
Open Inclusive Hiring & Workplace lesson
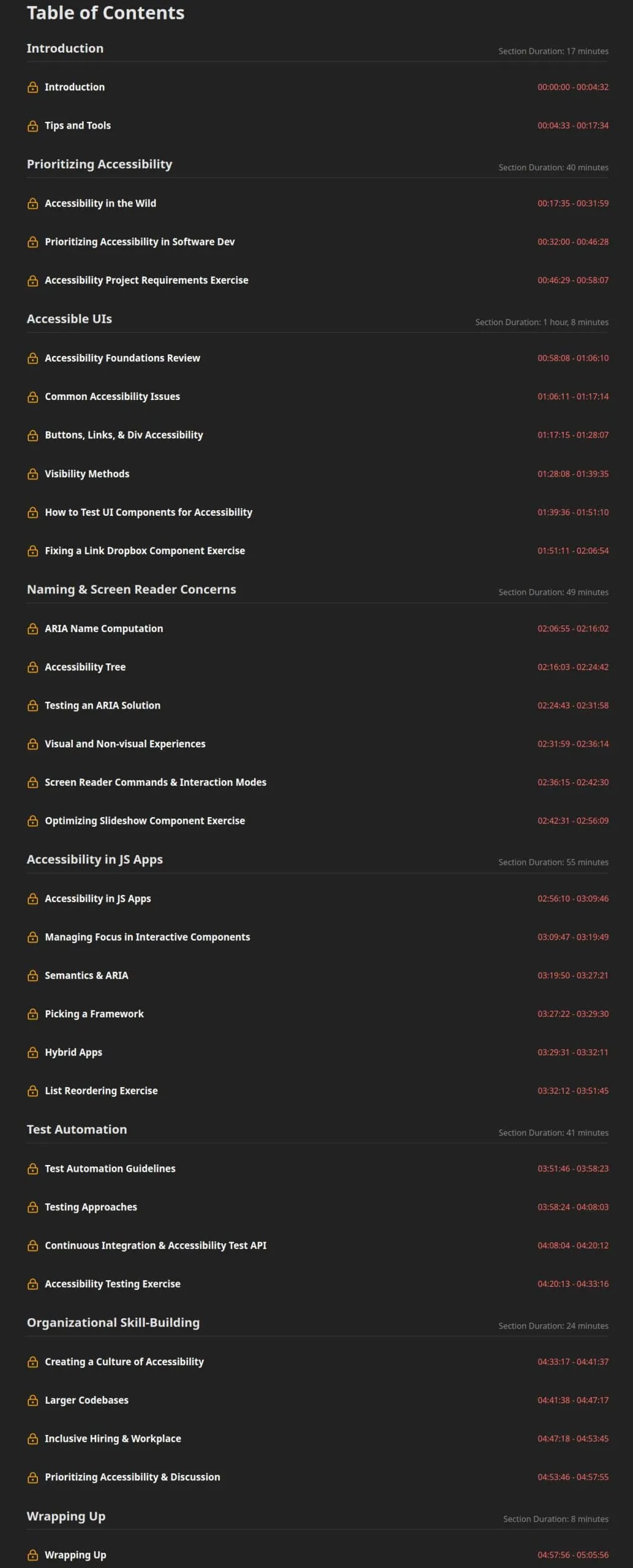[113, 1439]
